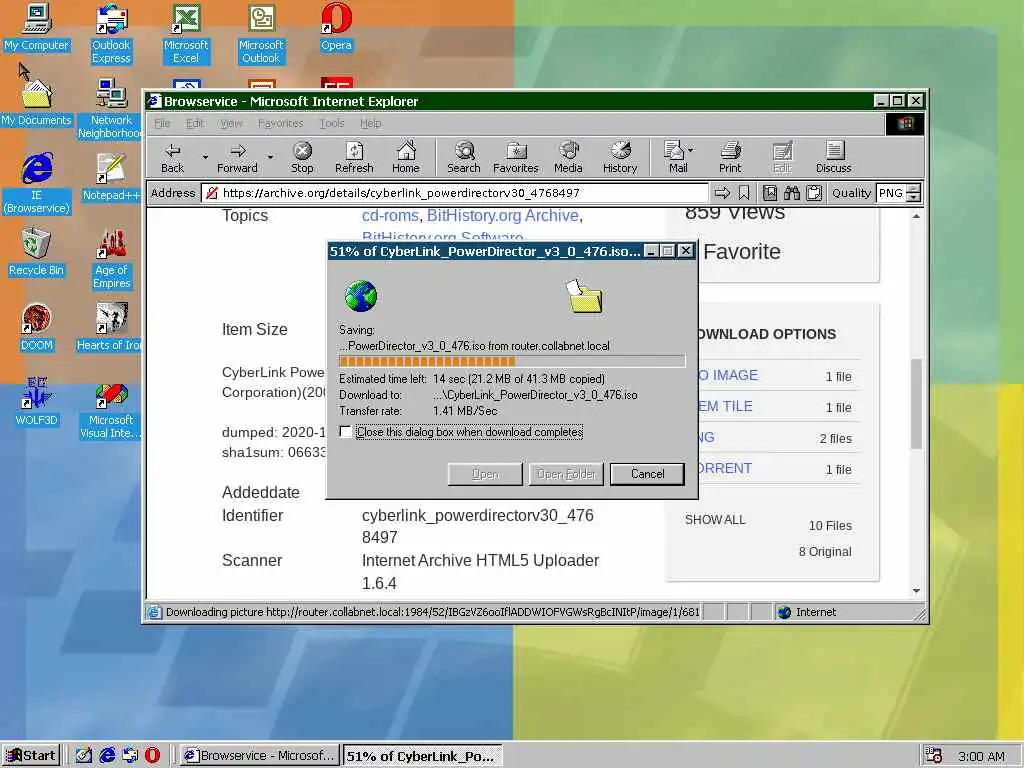Launch Age of Empires desktop icon
This screenshot has height=768, width=1024.
coord(112,259)
